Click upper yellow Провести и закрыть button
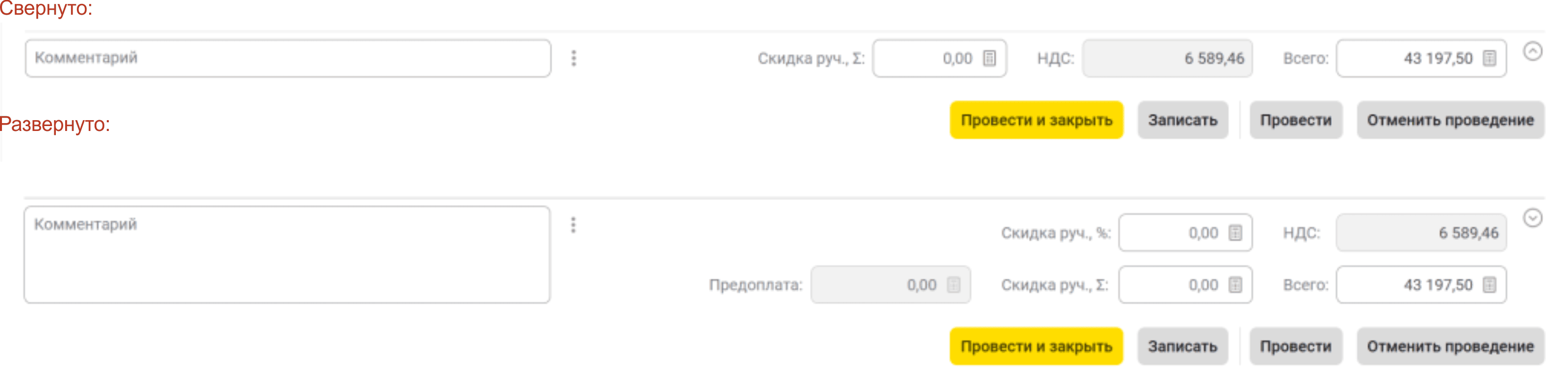The width and height of the screenshot is (1568, 388). tap(1036, 120)
